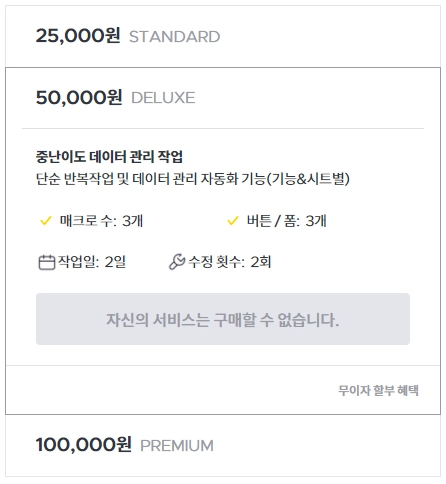Select the PREMIUM label tab

[177, 446]
